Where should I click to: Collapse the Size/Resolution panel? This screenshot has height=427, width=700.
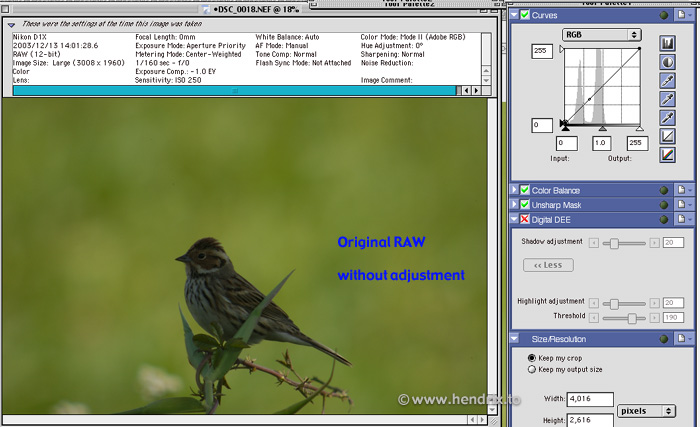tap(514, 339)
